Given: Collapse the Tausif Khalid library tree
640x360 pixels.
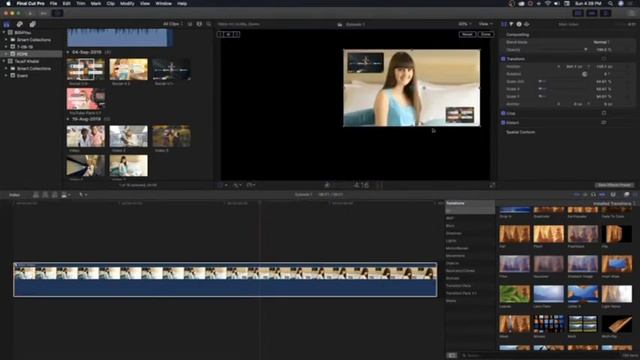Looking at the screenshot, I should 4,61.
